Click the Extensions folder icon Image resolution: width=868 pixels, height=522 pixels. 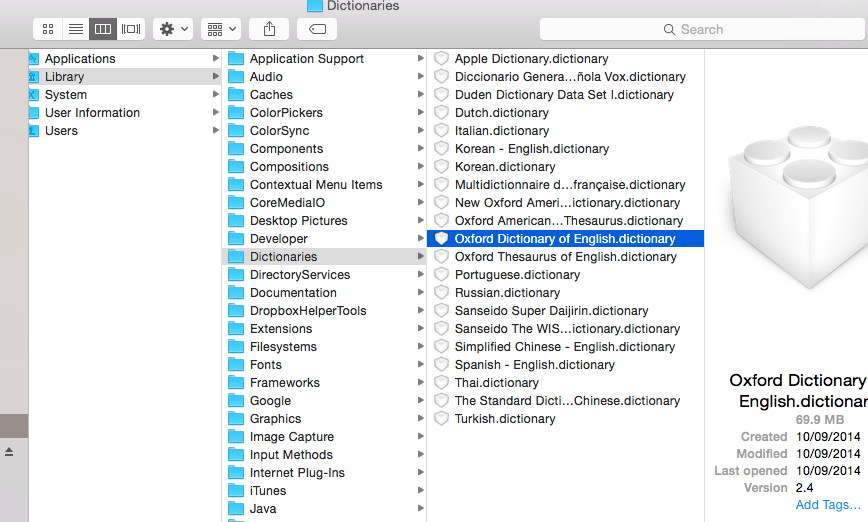pos(236,328)
